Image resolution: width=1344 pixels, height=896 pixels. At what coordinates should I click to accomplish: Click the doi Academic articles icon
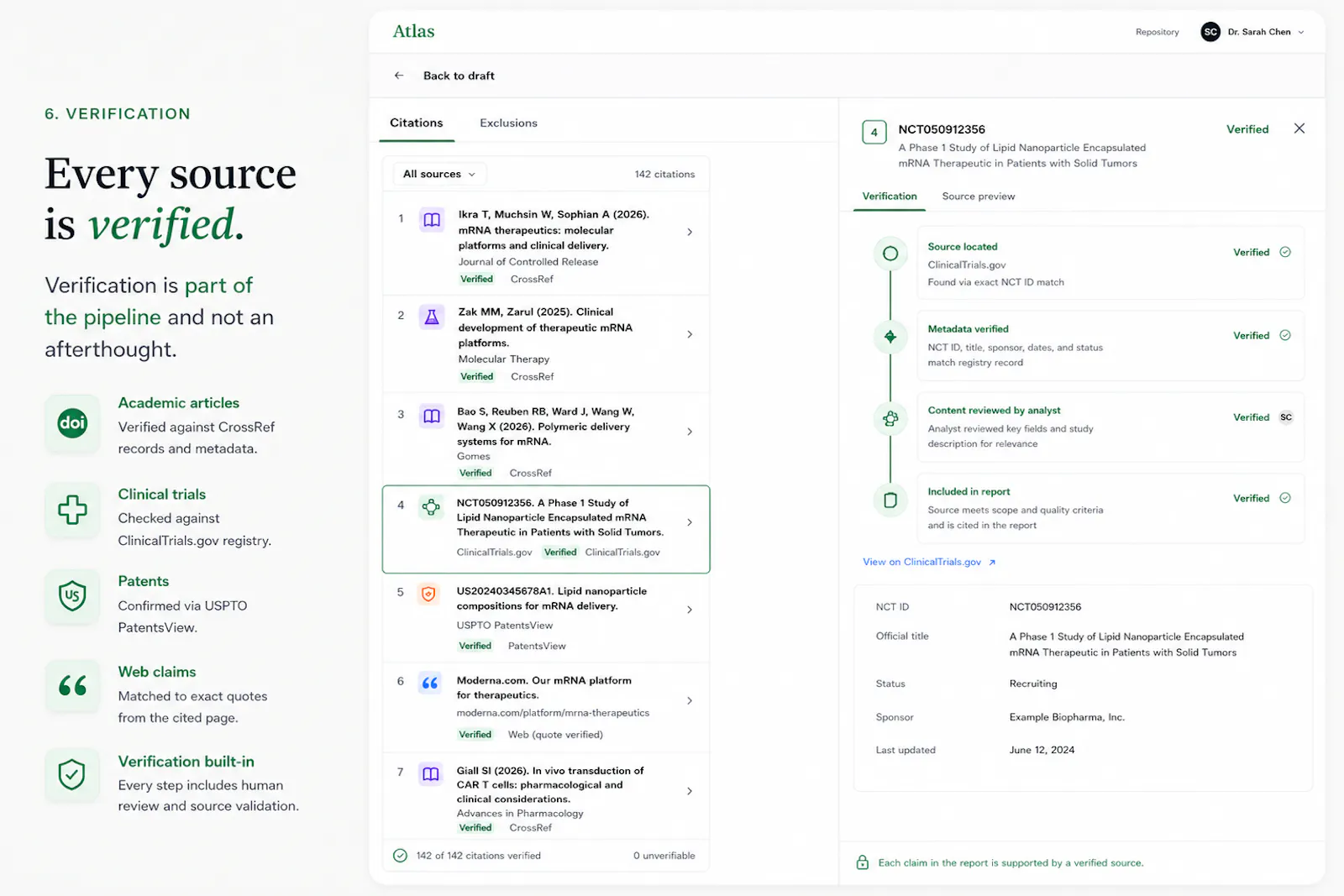pyautogui.click(x=72, y=422)
